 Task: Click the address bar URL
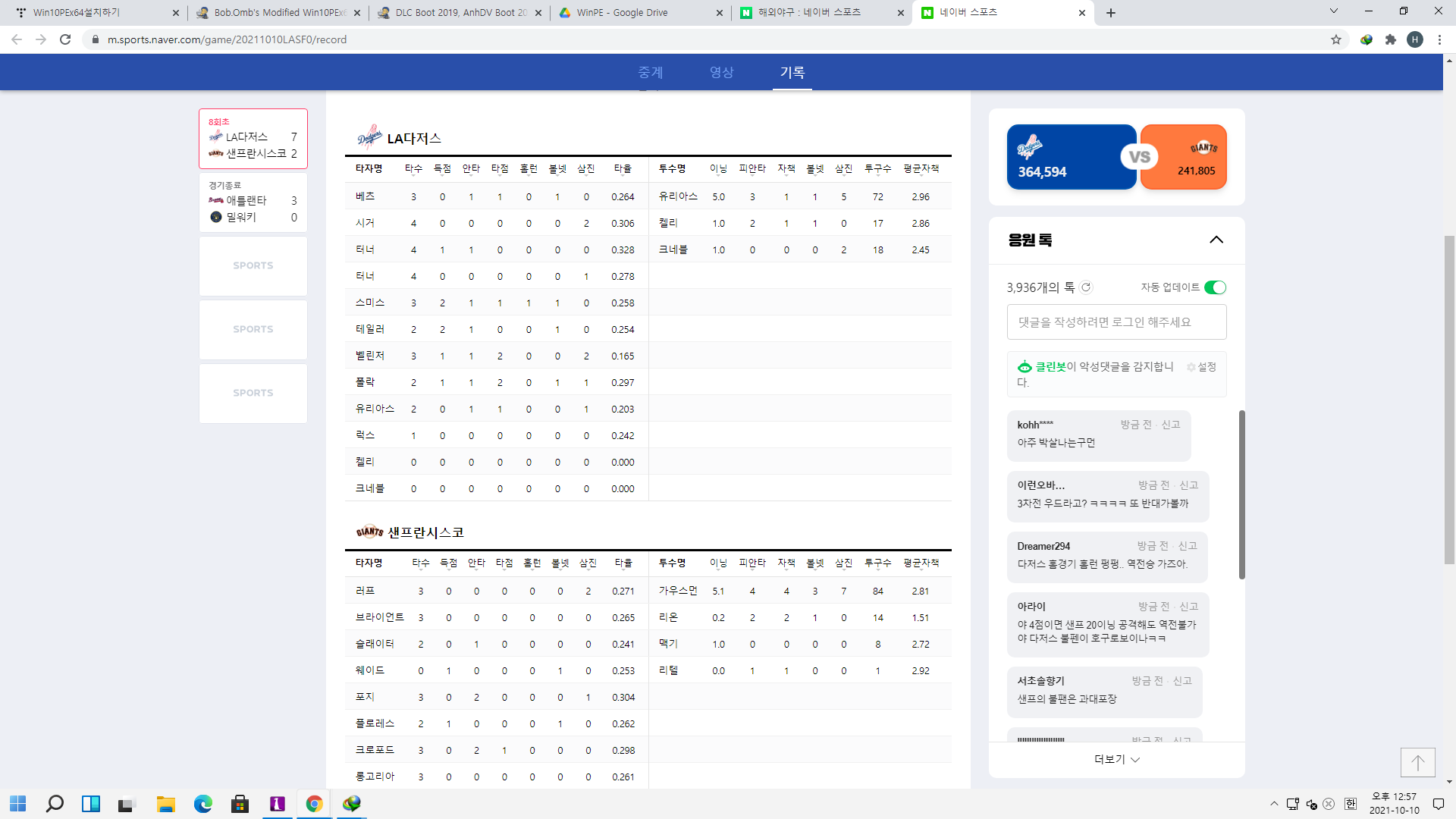coord(227,39)
